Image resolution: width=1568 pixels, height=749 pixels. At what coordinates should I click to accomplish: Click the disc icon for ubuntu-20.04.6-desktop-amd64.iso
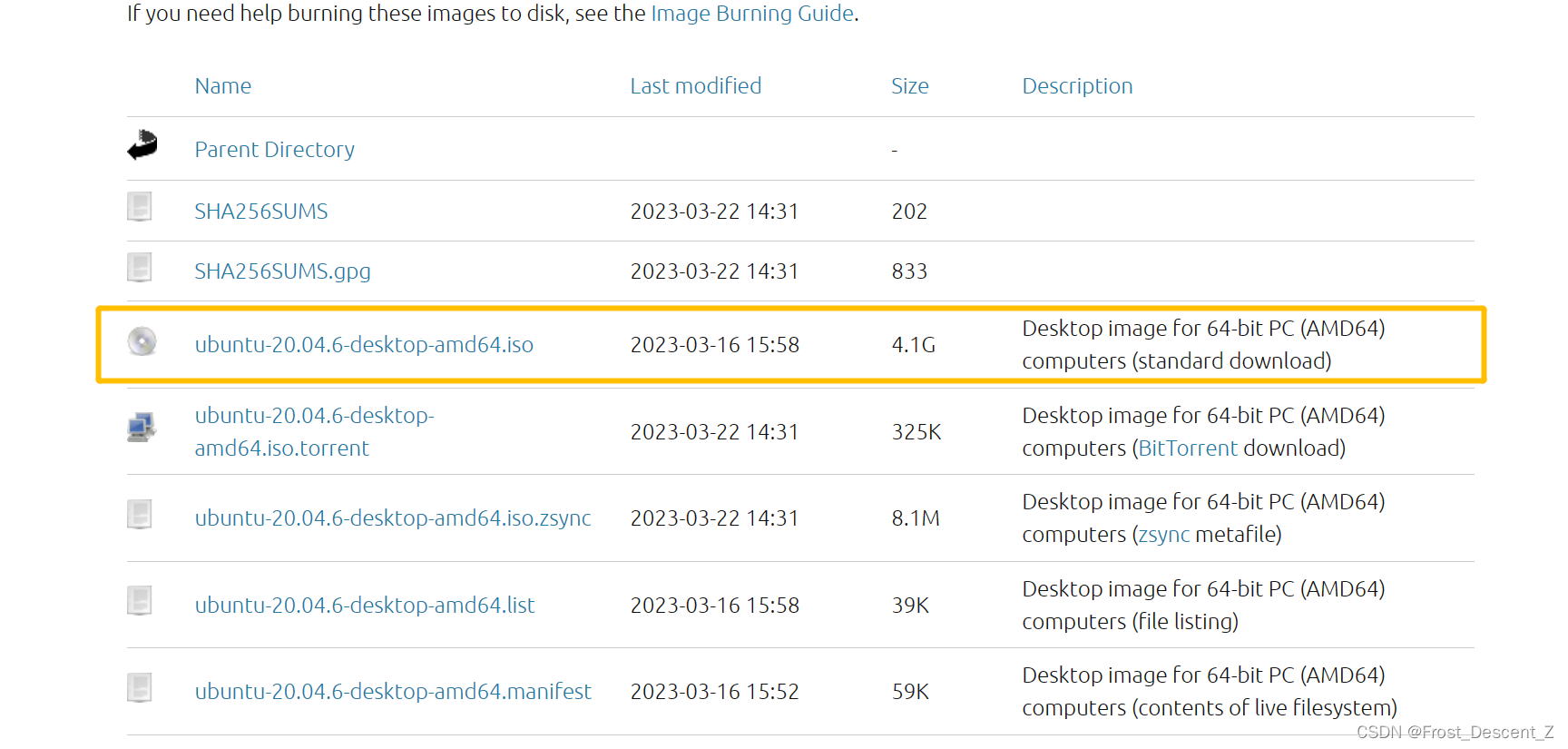tap(142, 341)
